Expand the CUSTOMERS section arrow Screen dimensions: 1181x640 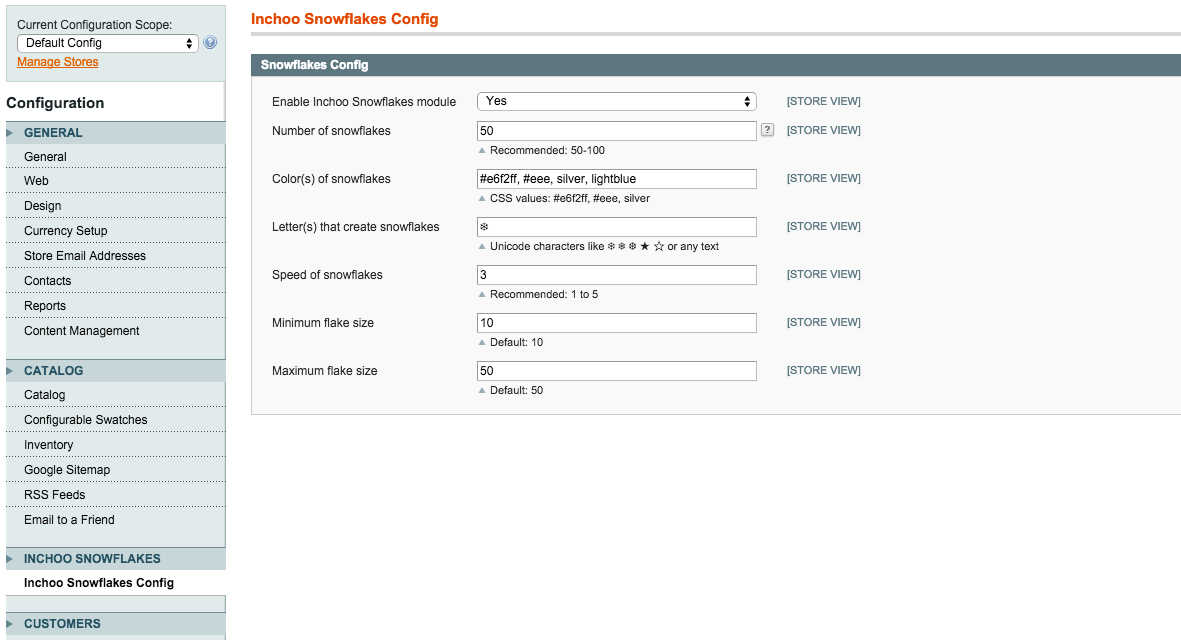coord(11,623)
